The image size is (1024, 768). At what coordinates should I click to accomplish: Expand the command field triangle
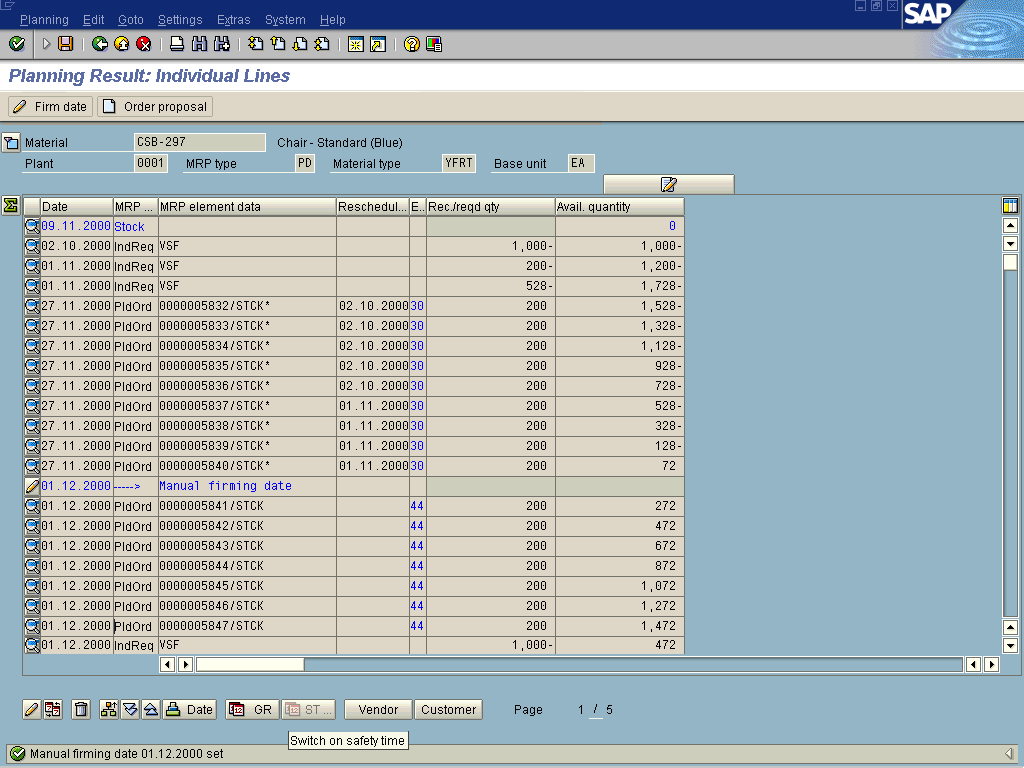[46, 44]
